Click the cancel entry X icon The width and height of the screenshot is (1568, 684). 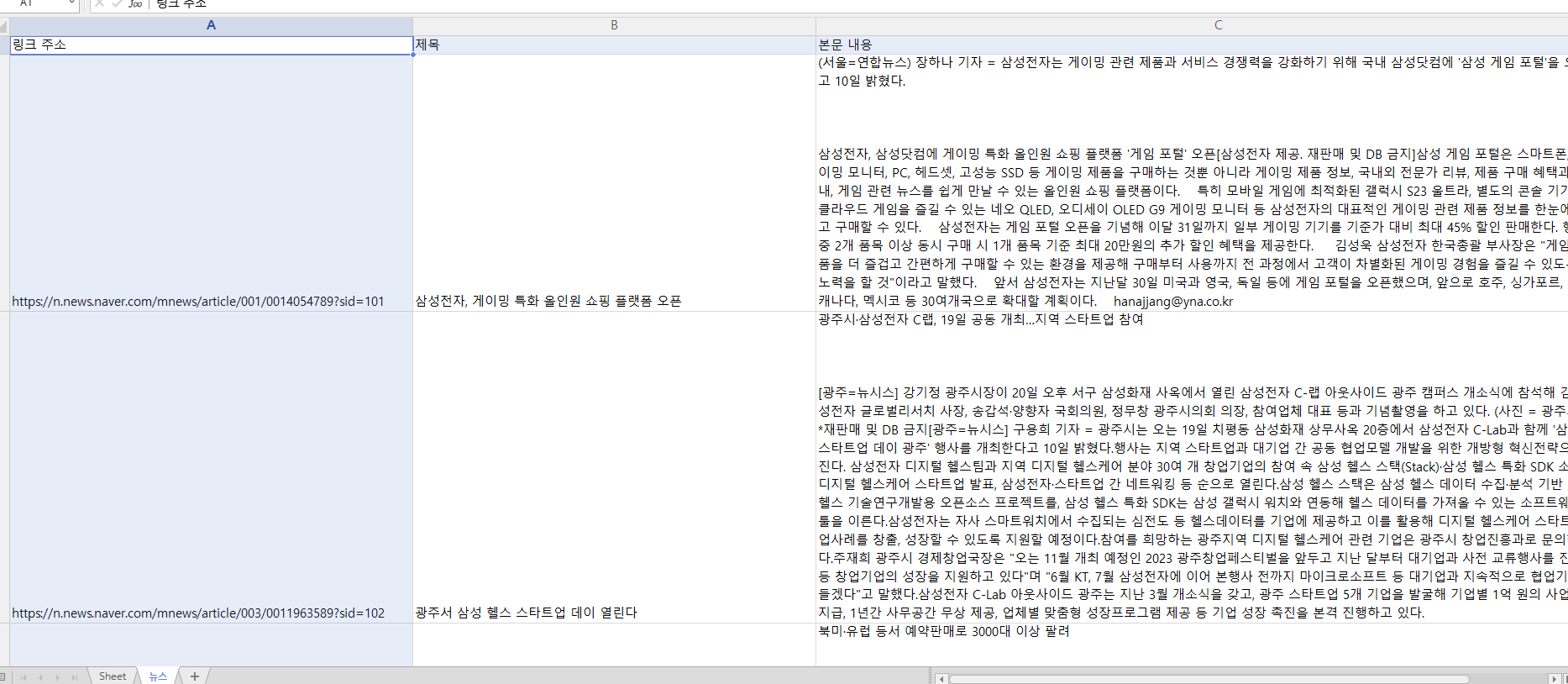[99, 3]
